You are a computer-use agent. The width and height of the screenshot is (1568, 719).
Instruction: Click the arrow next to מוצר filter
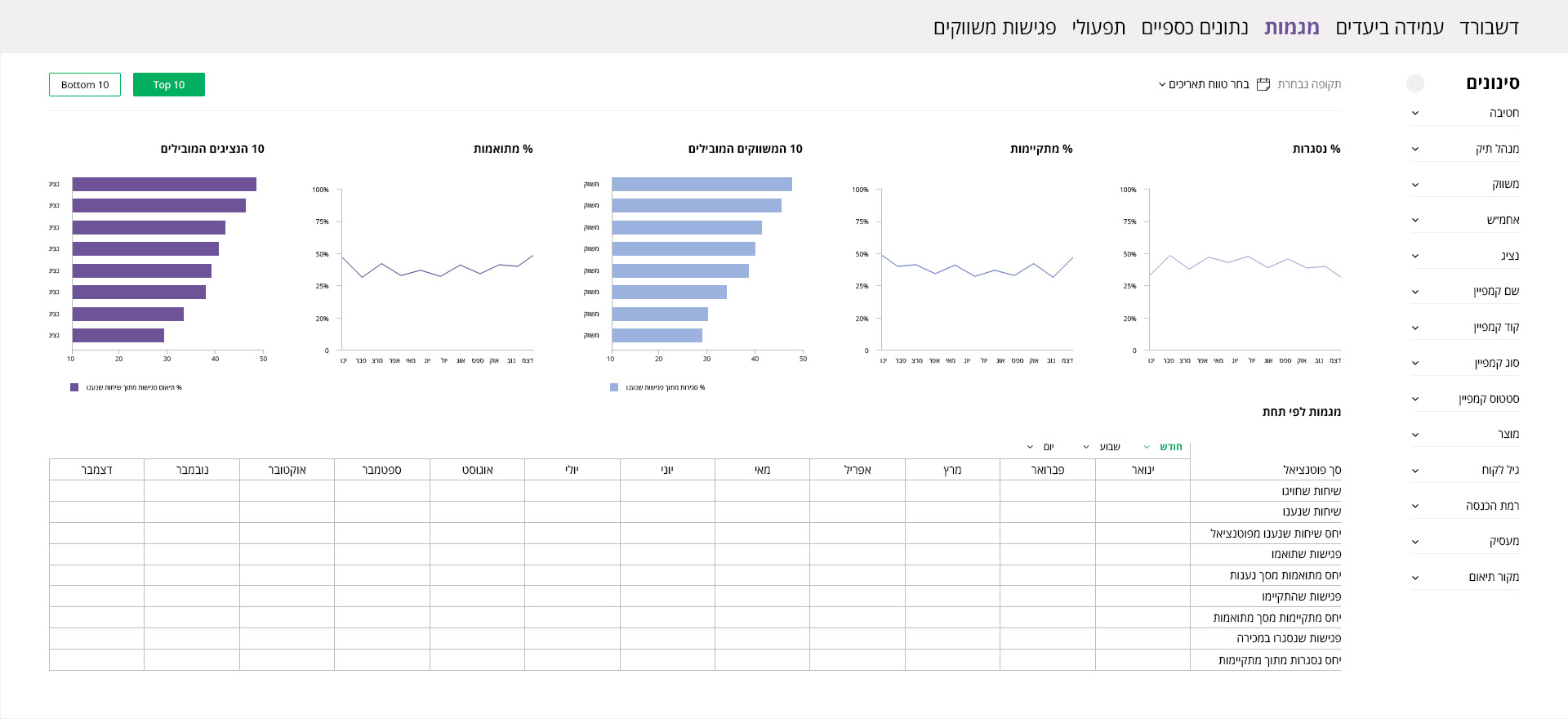pos(1415,435)
